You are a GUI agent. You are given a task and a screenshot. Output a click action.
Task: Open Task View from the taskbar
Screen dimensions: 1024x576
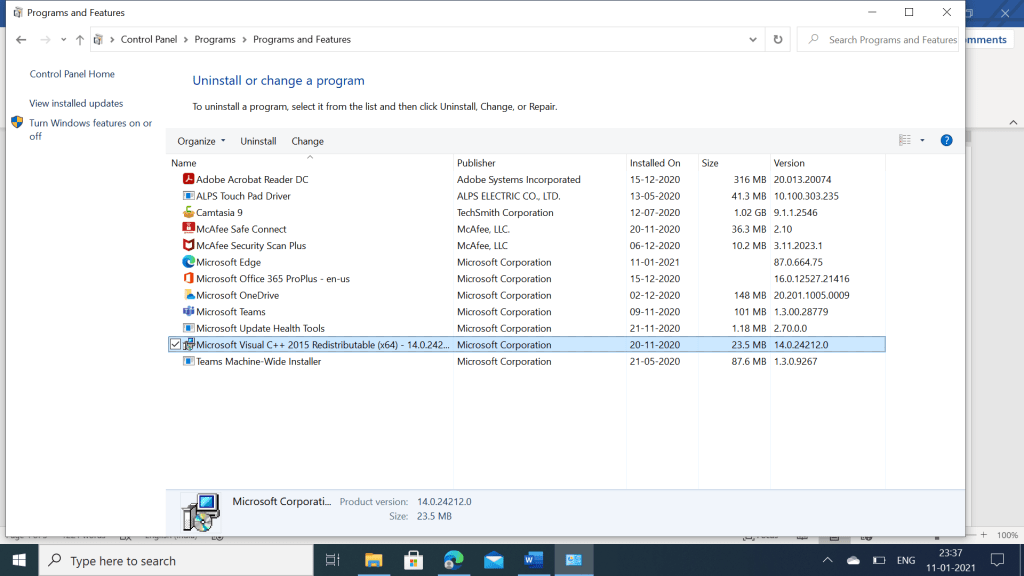[332, 560]
